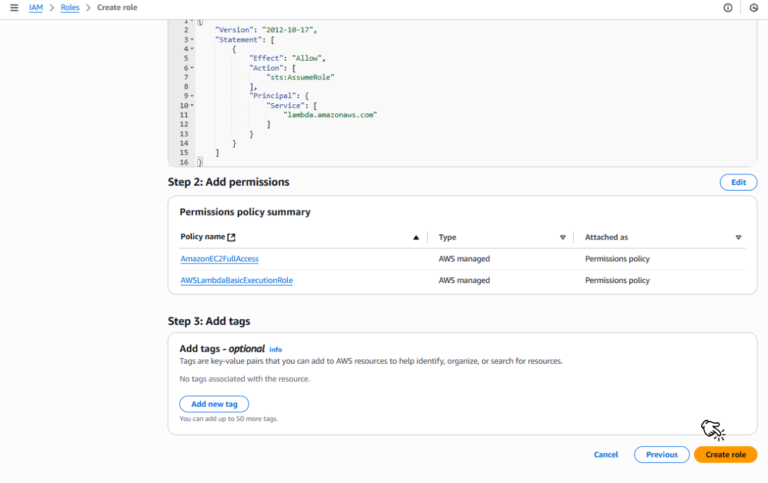Click external link icon beside Policy name

[232, 238]
